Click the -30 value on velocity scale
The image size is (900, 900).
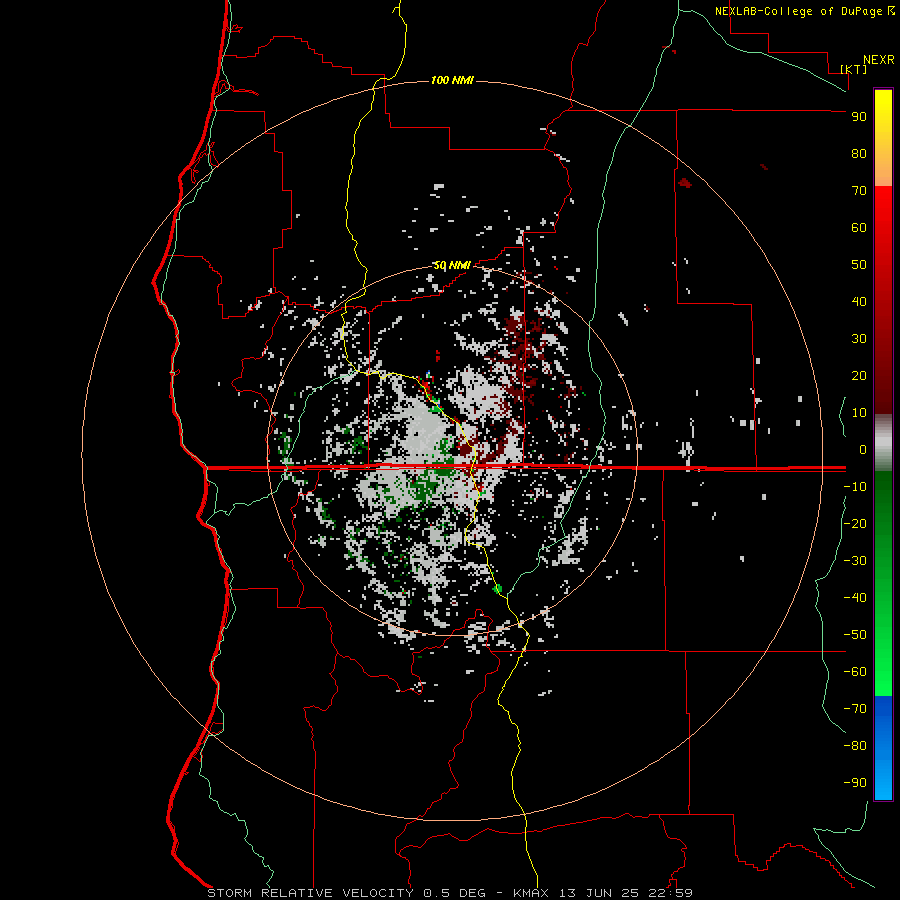point(855,561)
